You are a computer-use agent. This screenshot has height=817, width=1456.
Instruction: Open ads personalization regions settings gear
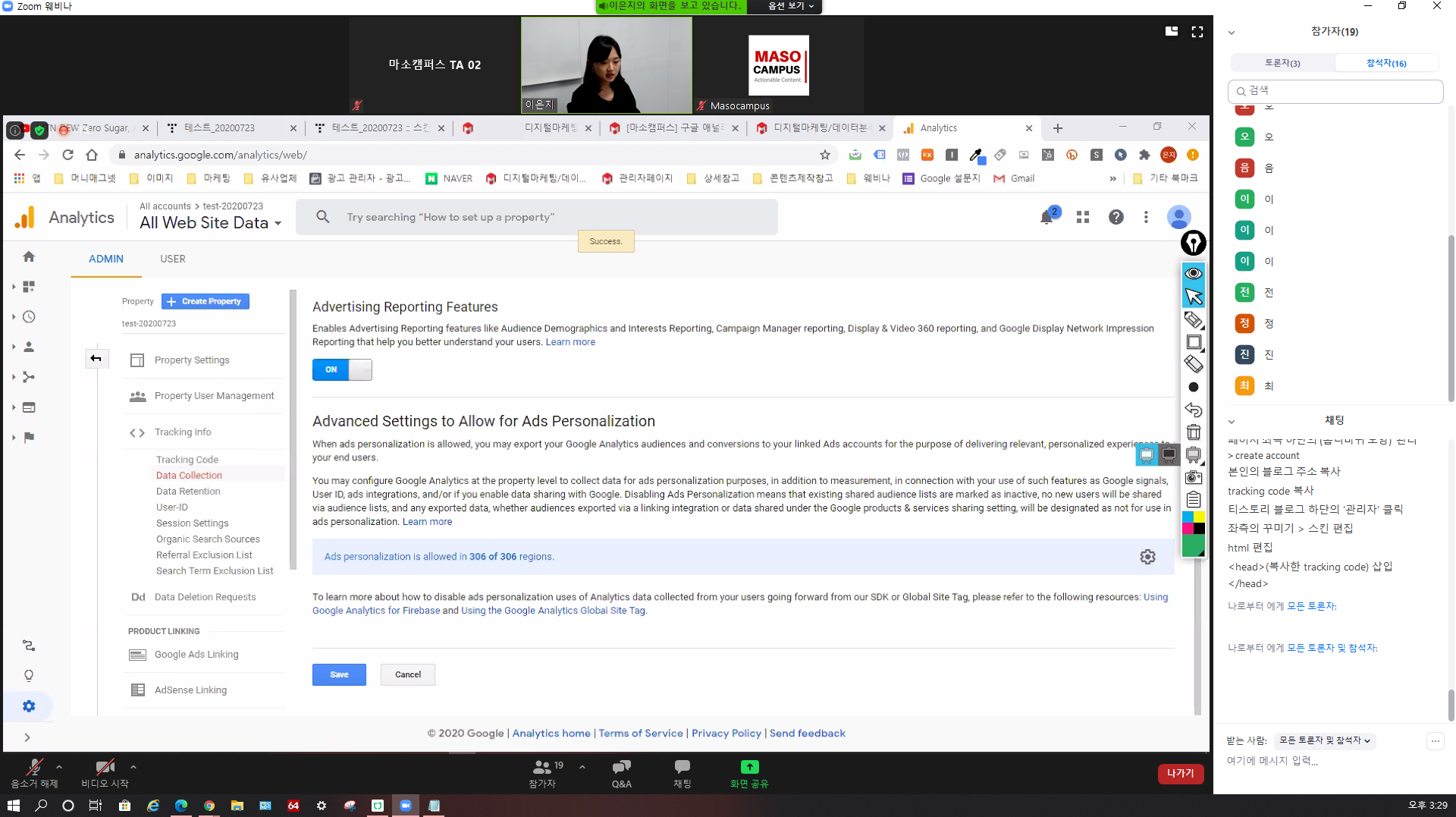pos(1147,557)
